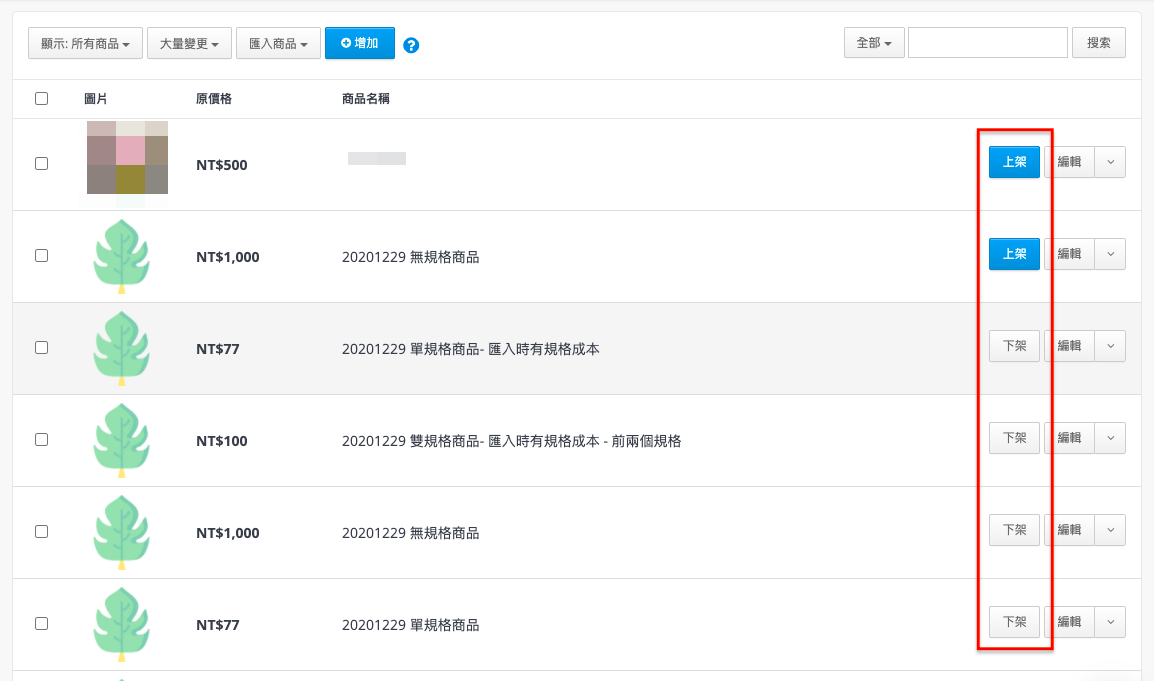Toggle the select-all checkbox in table header
The width and height of the screenshot is (1154, 681).
tap(41, 98)
